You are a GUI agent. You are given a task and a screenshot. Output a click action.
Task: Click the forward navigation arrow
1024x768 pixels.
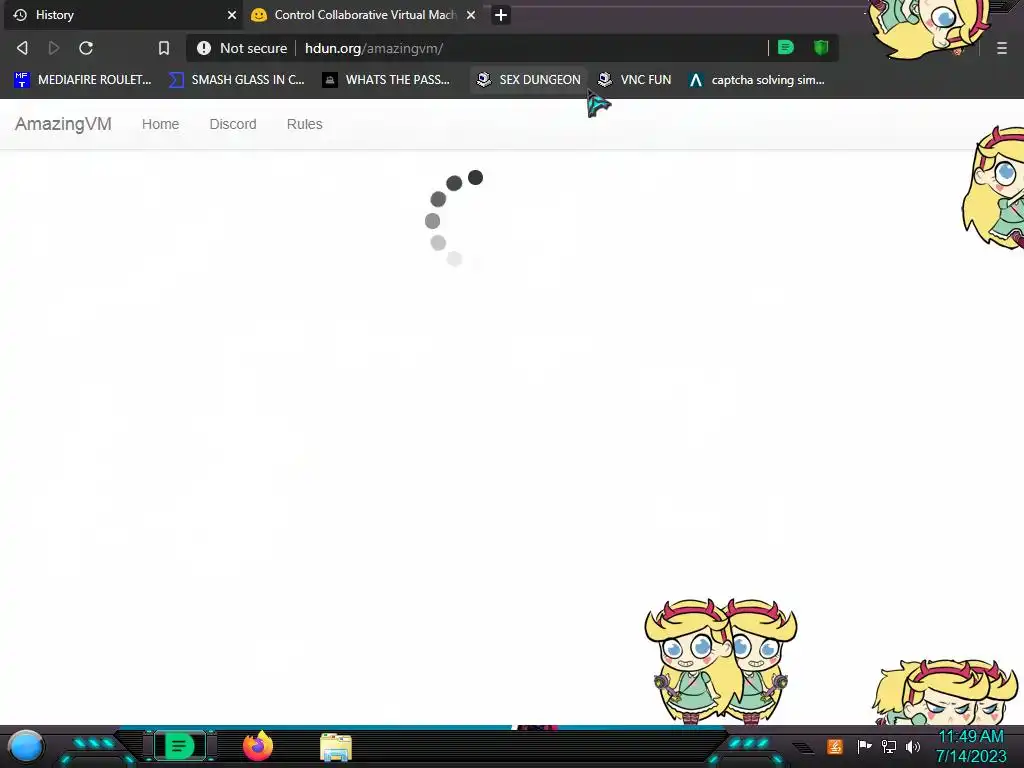[54, 48]
